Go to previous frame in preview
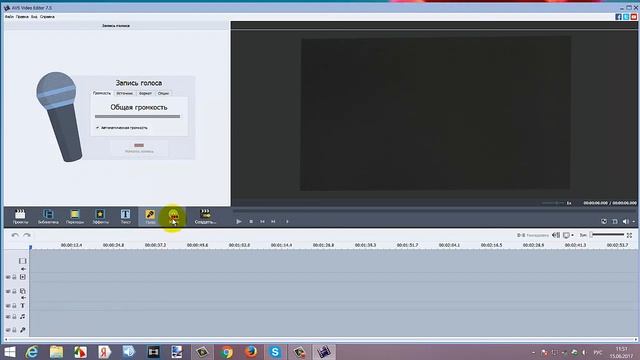Viewport: 640px width, 360px height. coord(262,221)
